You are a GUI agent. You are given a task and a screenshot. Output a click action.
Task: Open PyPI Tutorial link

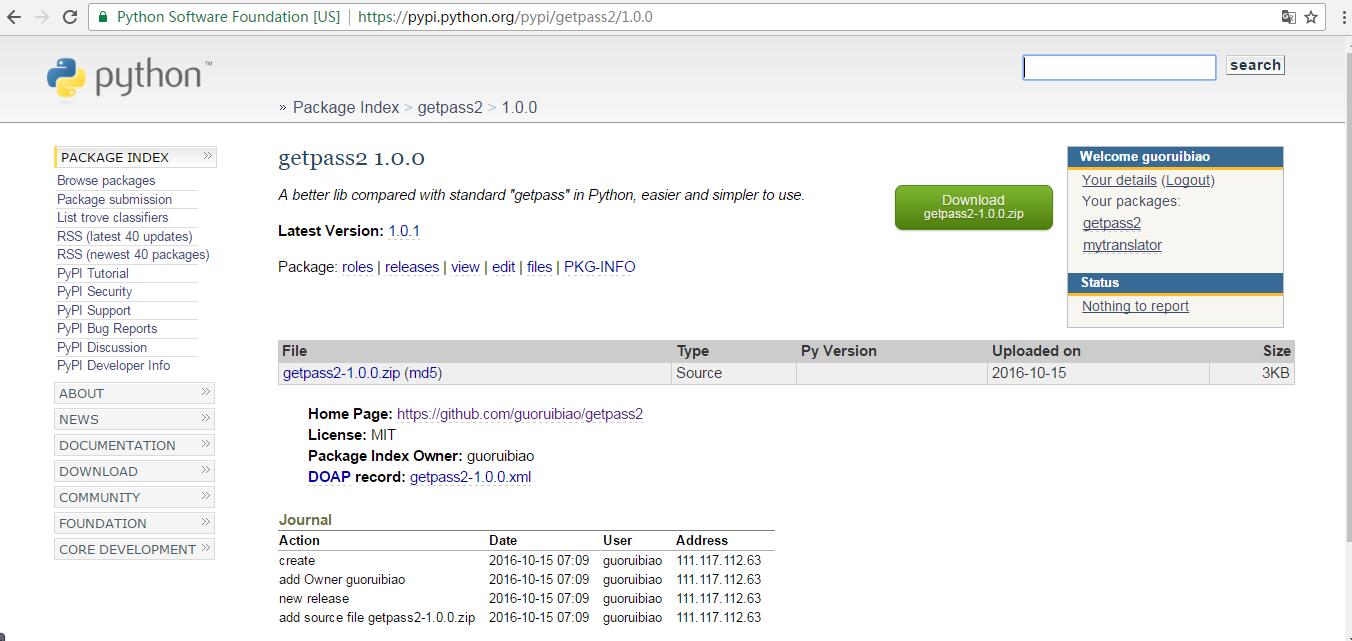(92, 273)
